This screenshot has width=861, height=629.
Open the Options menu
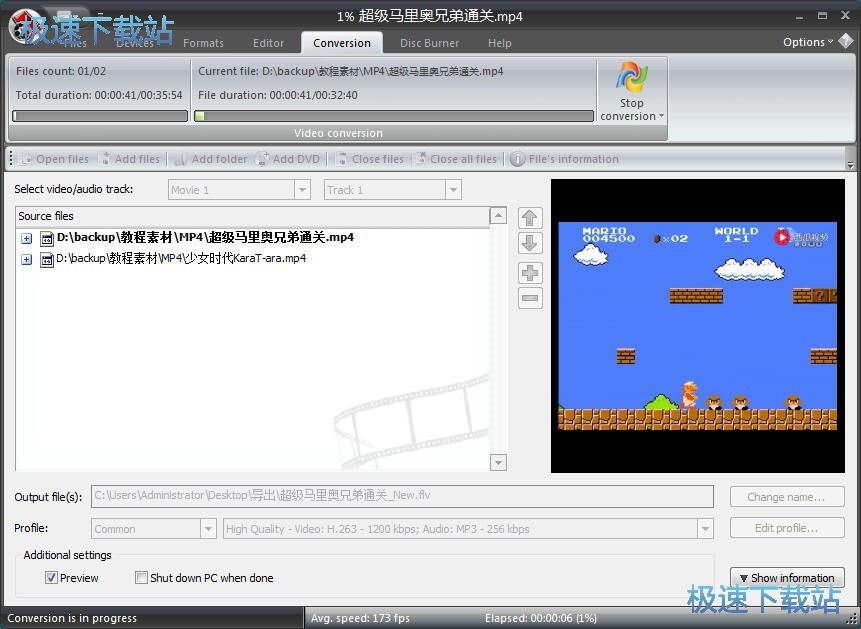pos(808,42)
